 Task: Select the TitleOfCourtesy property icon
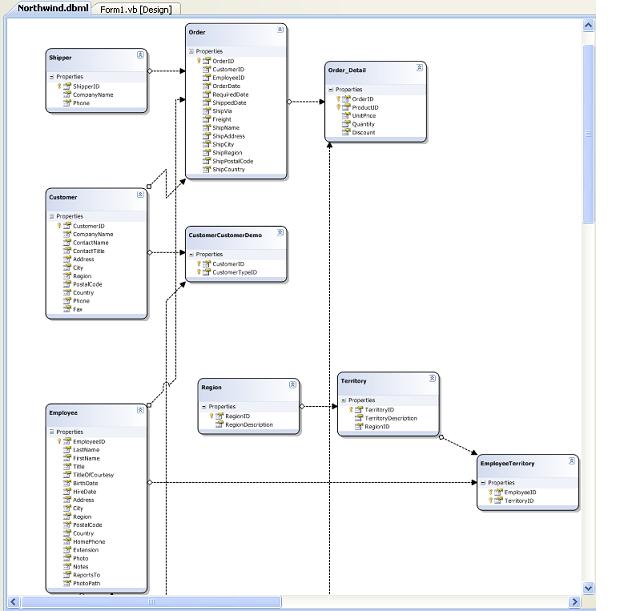tap(67, 474)
